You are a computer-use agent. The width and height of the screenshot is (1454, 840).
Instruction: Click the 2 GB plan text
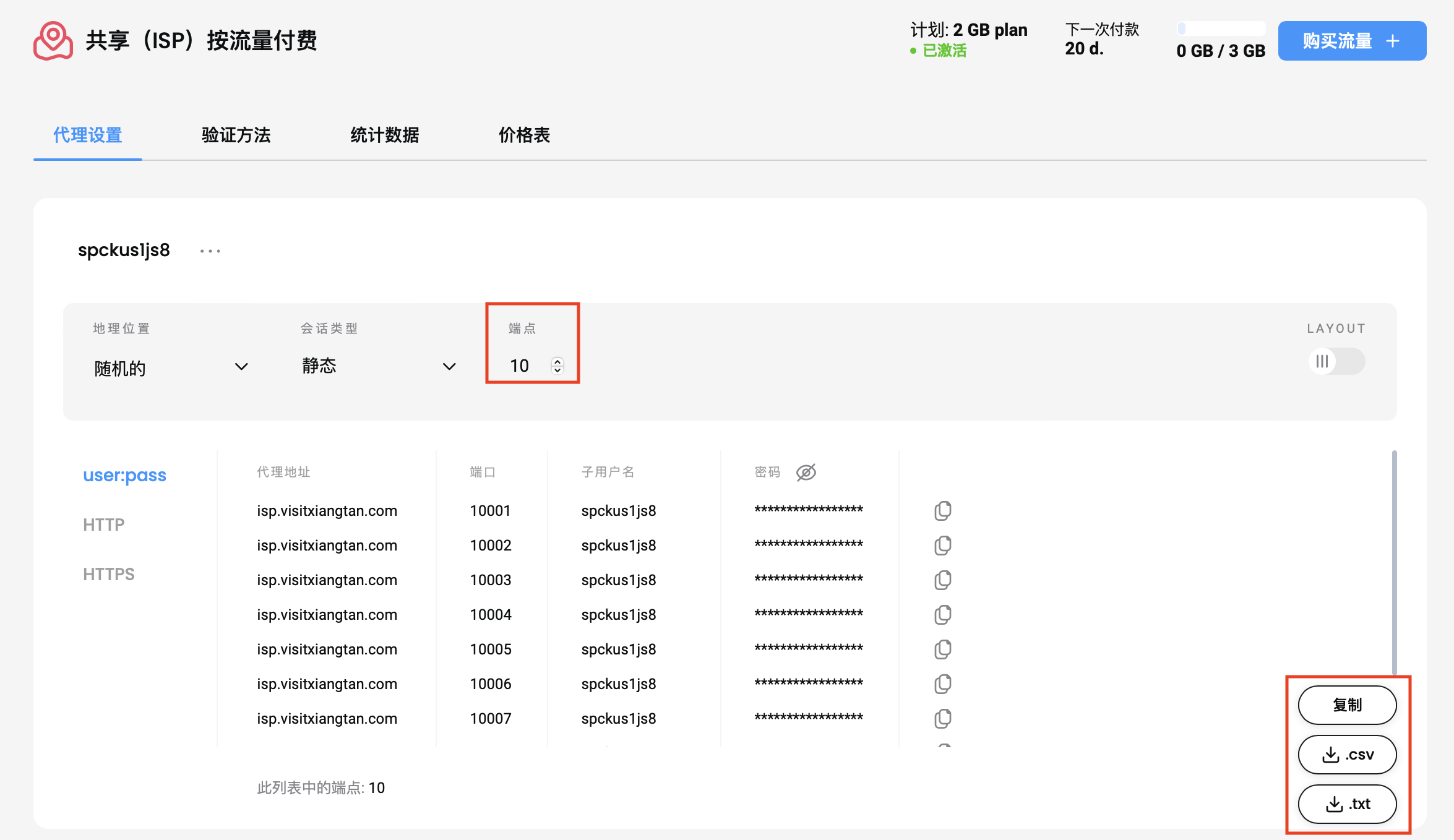tap(990, 30)
